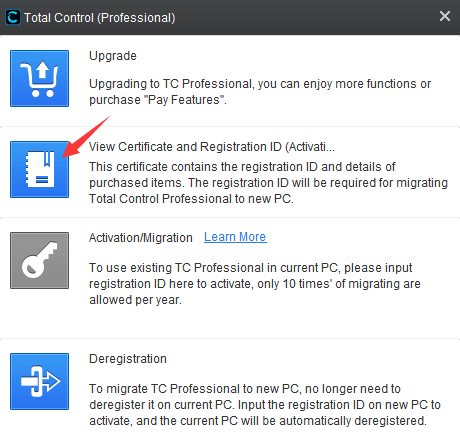460x448 pixels.
Task: Select the Deregistration arrow icon
Action: click(39, 381)
